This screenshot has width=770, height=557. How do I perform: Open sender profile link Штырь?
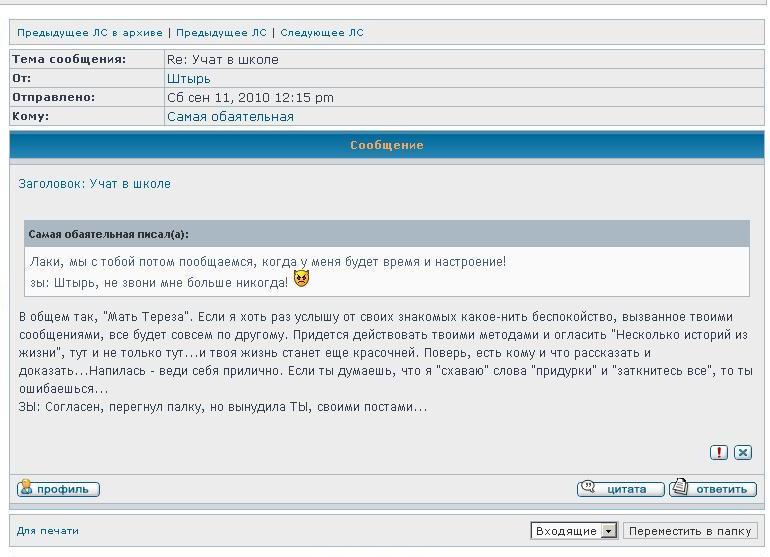(189, 79)
